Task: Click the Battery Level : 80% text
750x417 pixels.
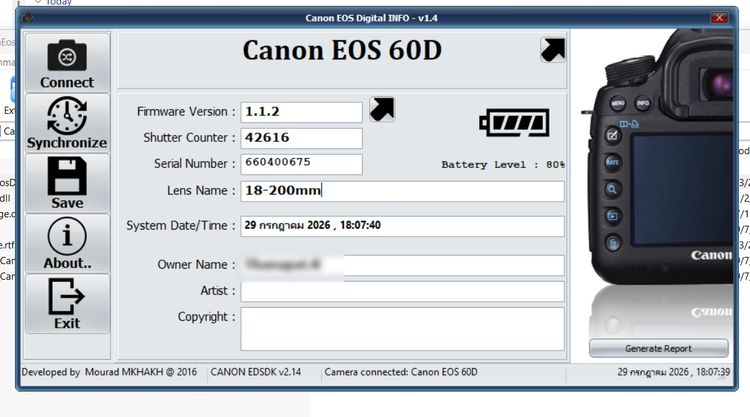Action: 503,165
